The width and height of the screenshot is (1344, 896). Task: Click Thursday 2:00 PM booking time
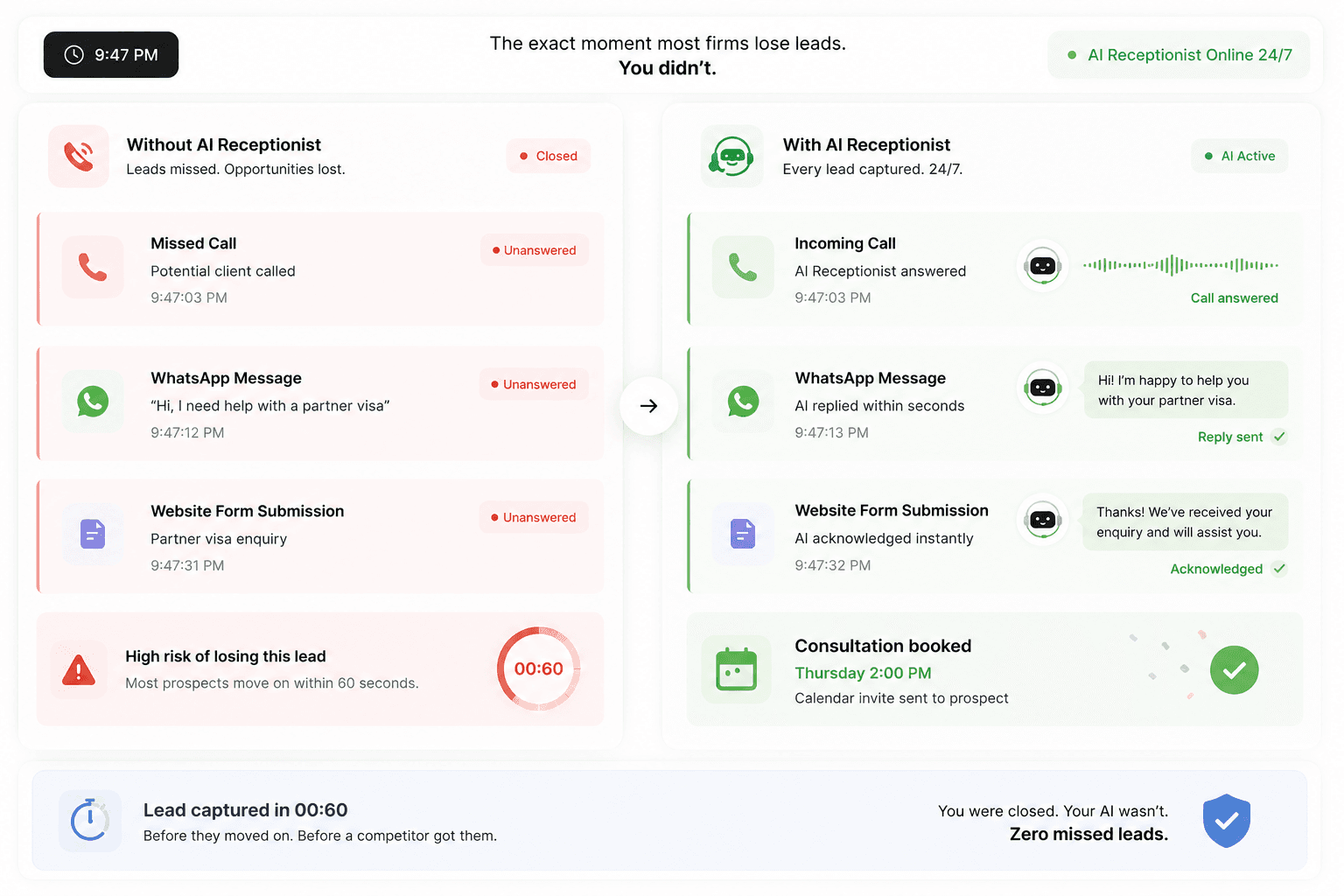tap(863, 673)
